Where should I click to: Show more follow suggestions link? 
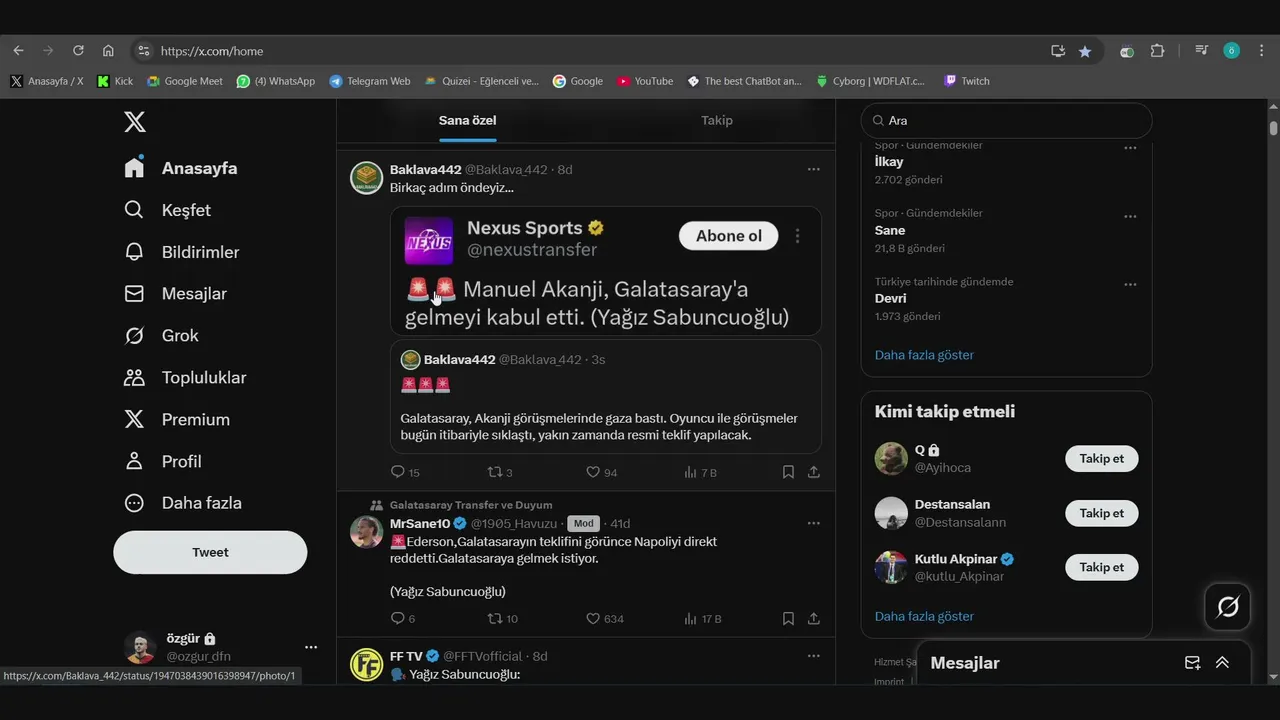click(x=924, y=617)
